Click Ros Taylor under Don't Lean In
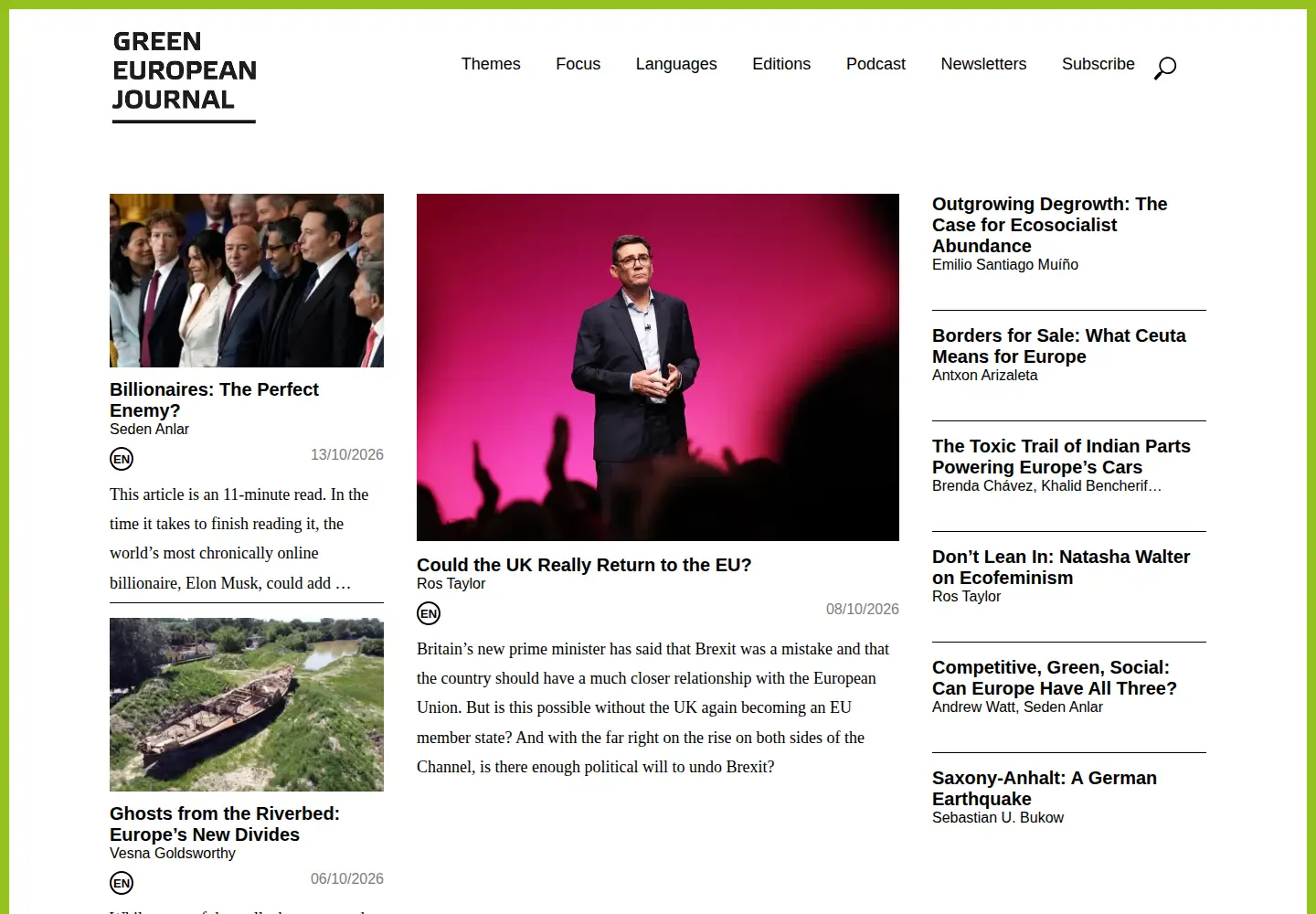 click(x=967, y=597)
